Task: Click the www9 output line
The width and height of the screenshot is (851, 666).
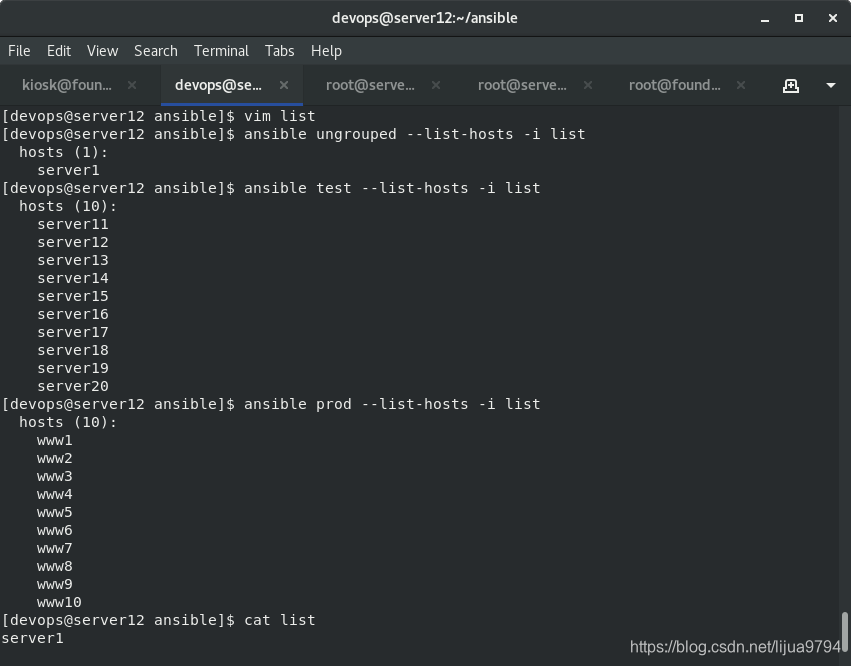Action: click(55, 584)
